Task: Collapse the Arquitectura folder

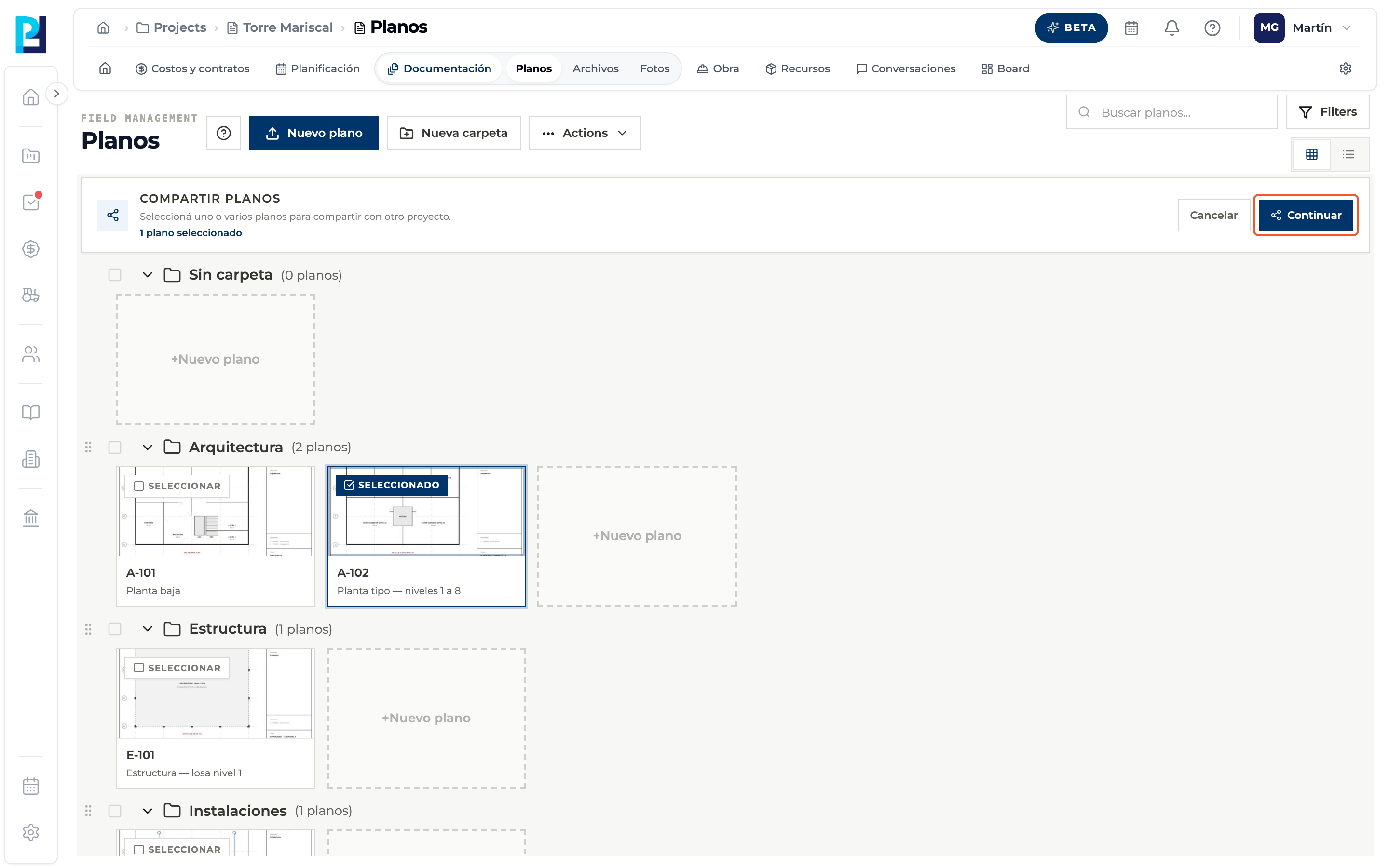Action: coord(148,447)
